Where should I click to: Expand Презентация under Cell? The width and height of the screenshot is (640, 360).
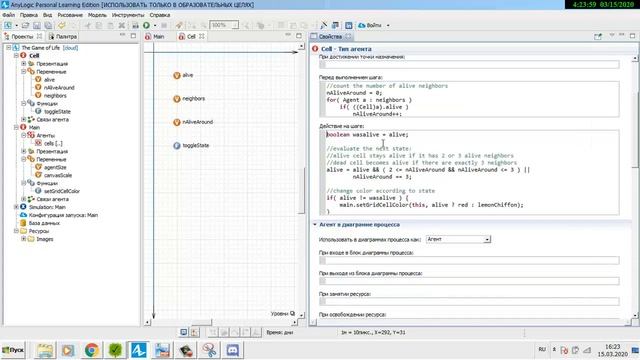(24, 64)
